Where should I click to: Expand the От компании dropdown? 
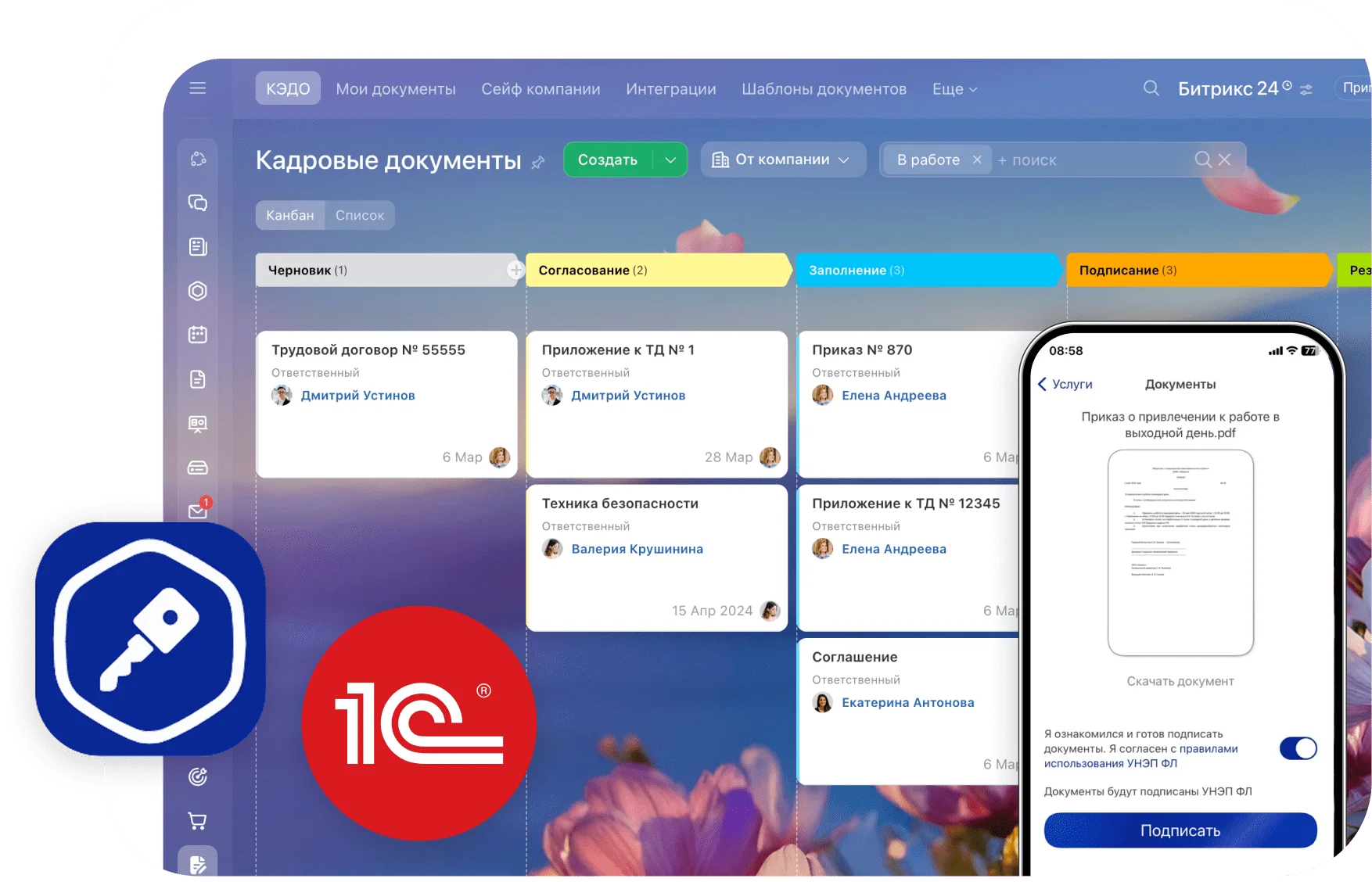pyautogui.click(x=783, y=160)
